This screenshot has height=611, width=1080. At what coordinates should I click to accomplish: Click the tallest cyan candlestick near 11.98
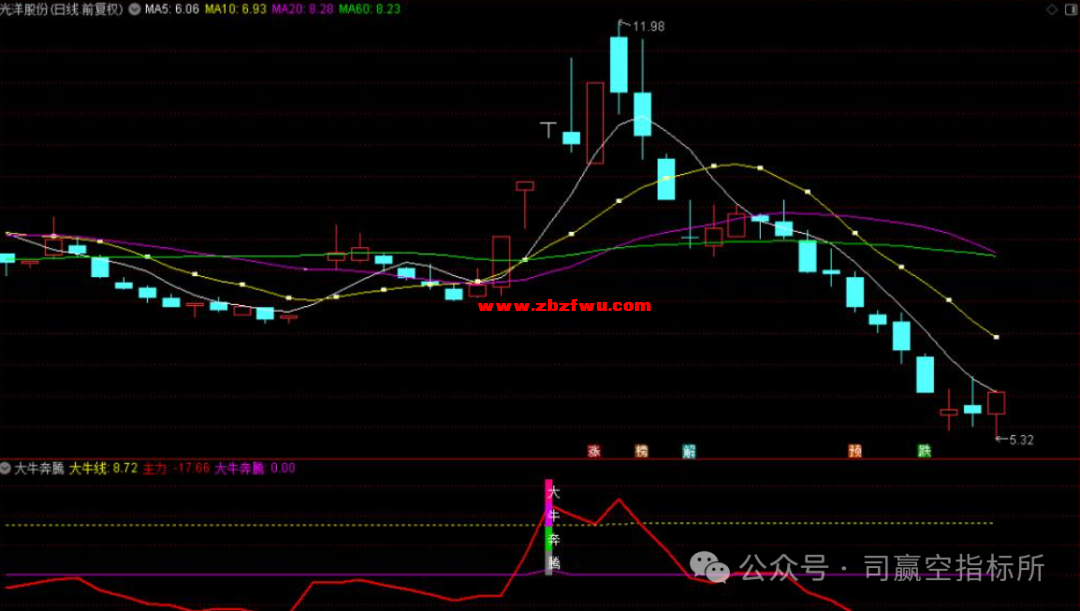[x=619, y=64]
